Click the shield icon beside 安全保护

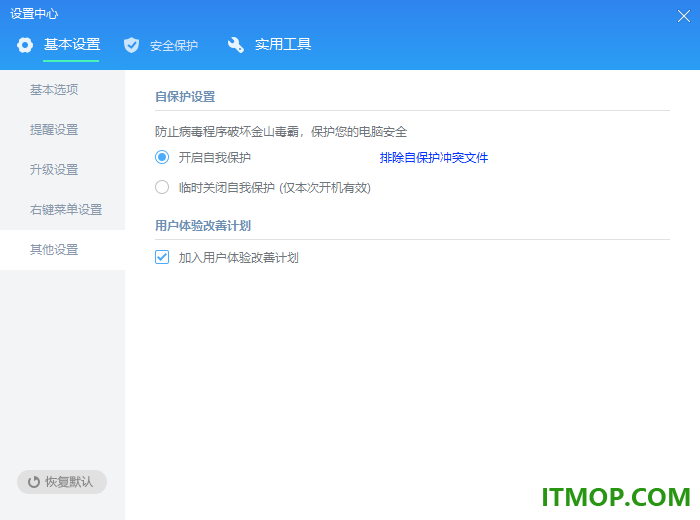coord(131,45)
